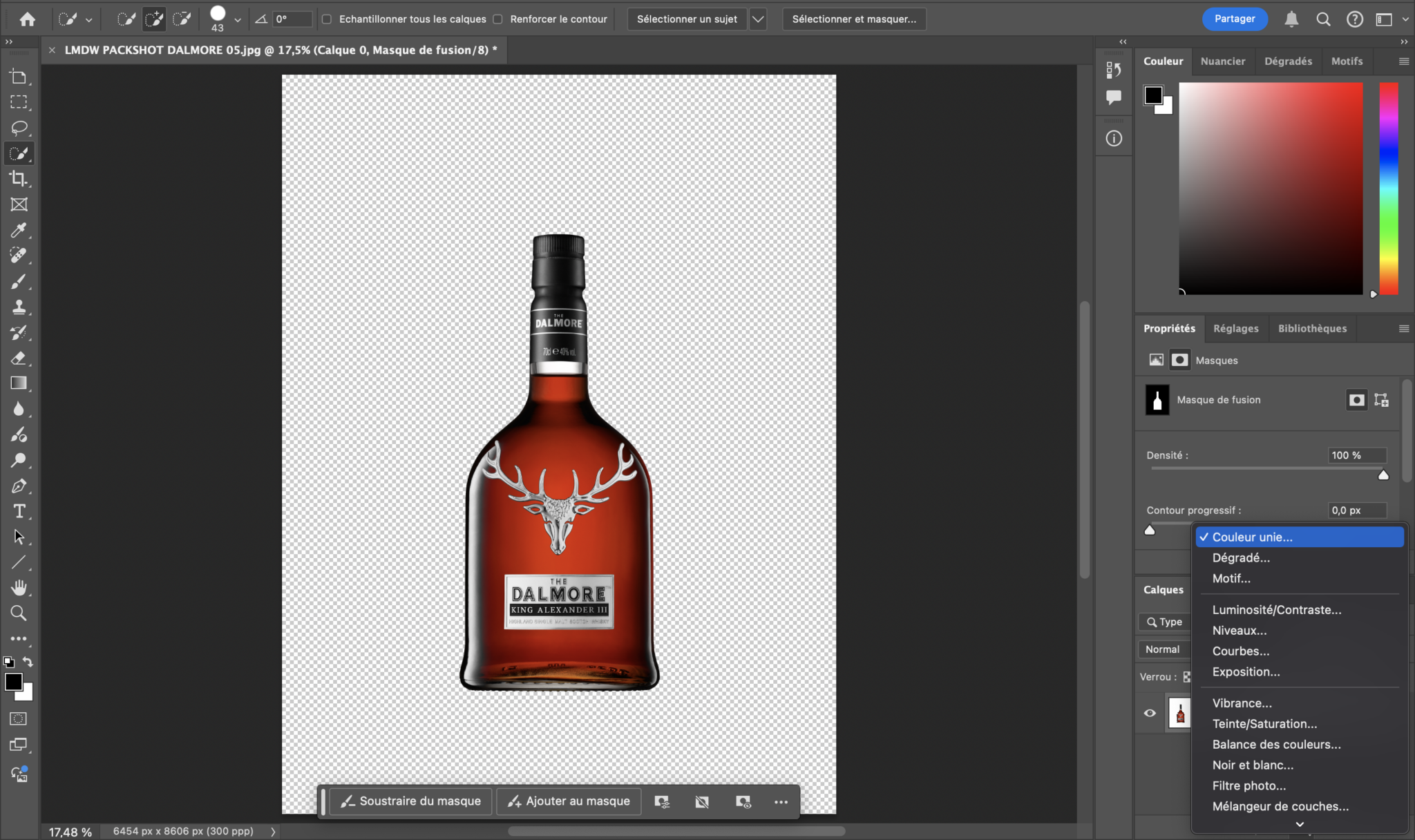Click Soustraire du masque button

(x=411, y=801)
